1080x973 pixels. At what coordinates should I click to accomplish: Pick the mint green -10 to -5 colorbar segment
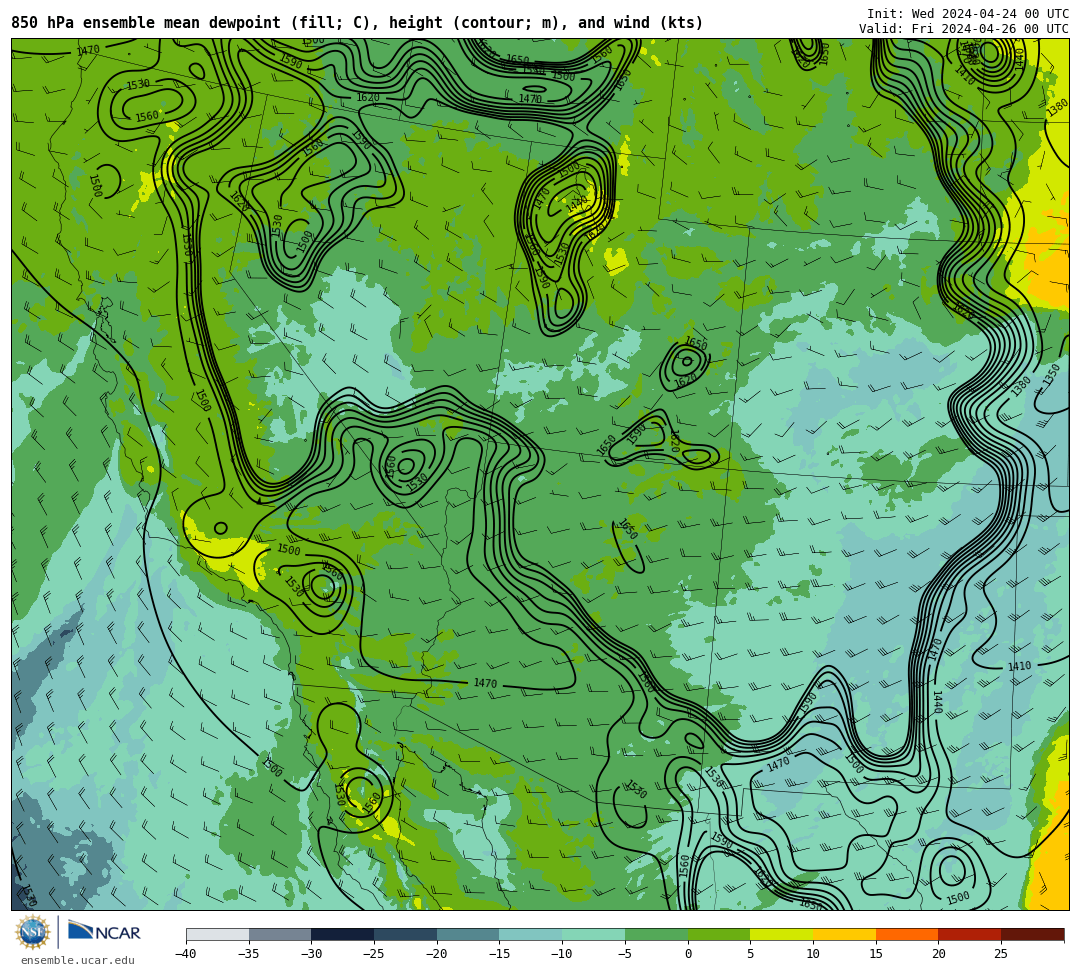point(593,934)
